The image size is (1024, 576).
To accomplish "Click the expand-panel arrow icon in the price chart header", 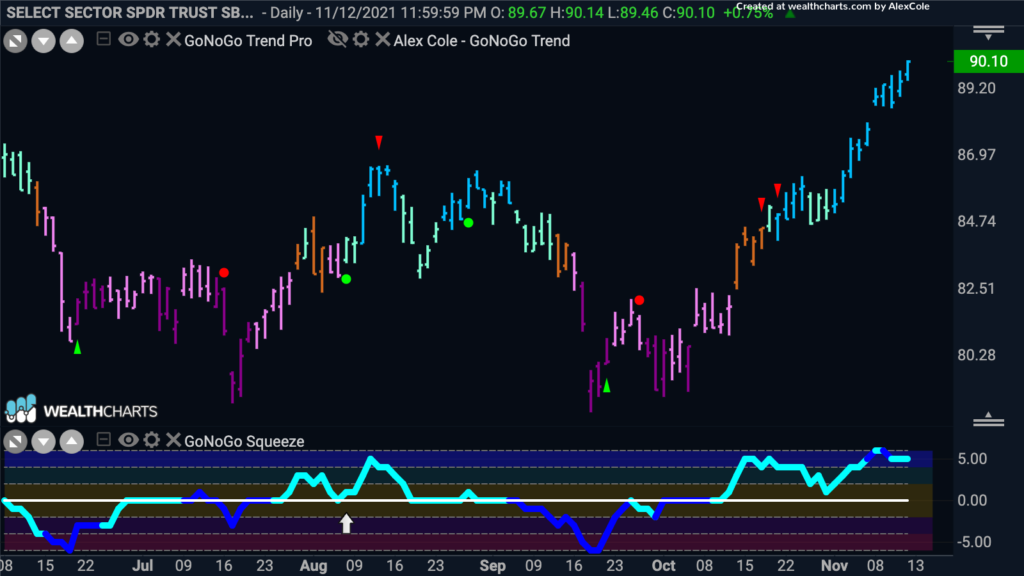I will [x=15, y=41].
